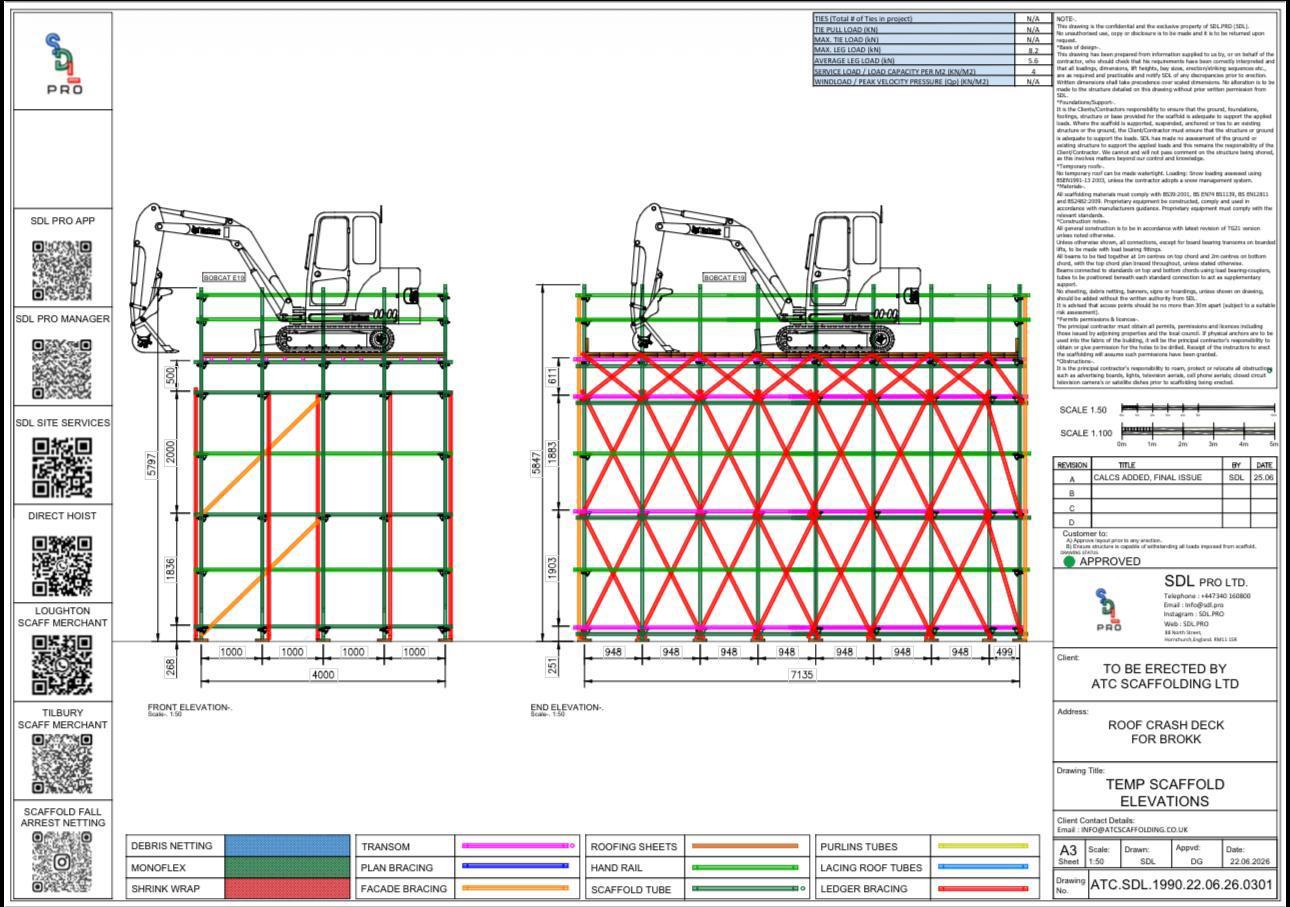Click the red Ledger Bracing legend line

point(983,888)
